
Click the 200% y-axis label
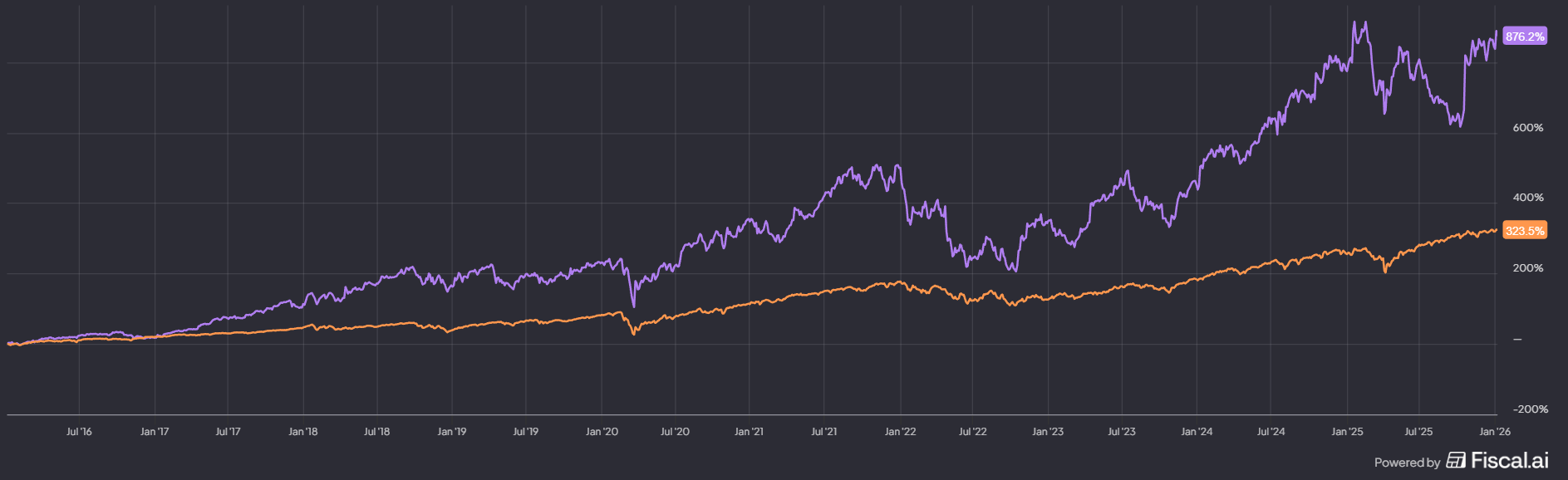[x=1527, y=268]
